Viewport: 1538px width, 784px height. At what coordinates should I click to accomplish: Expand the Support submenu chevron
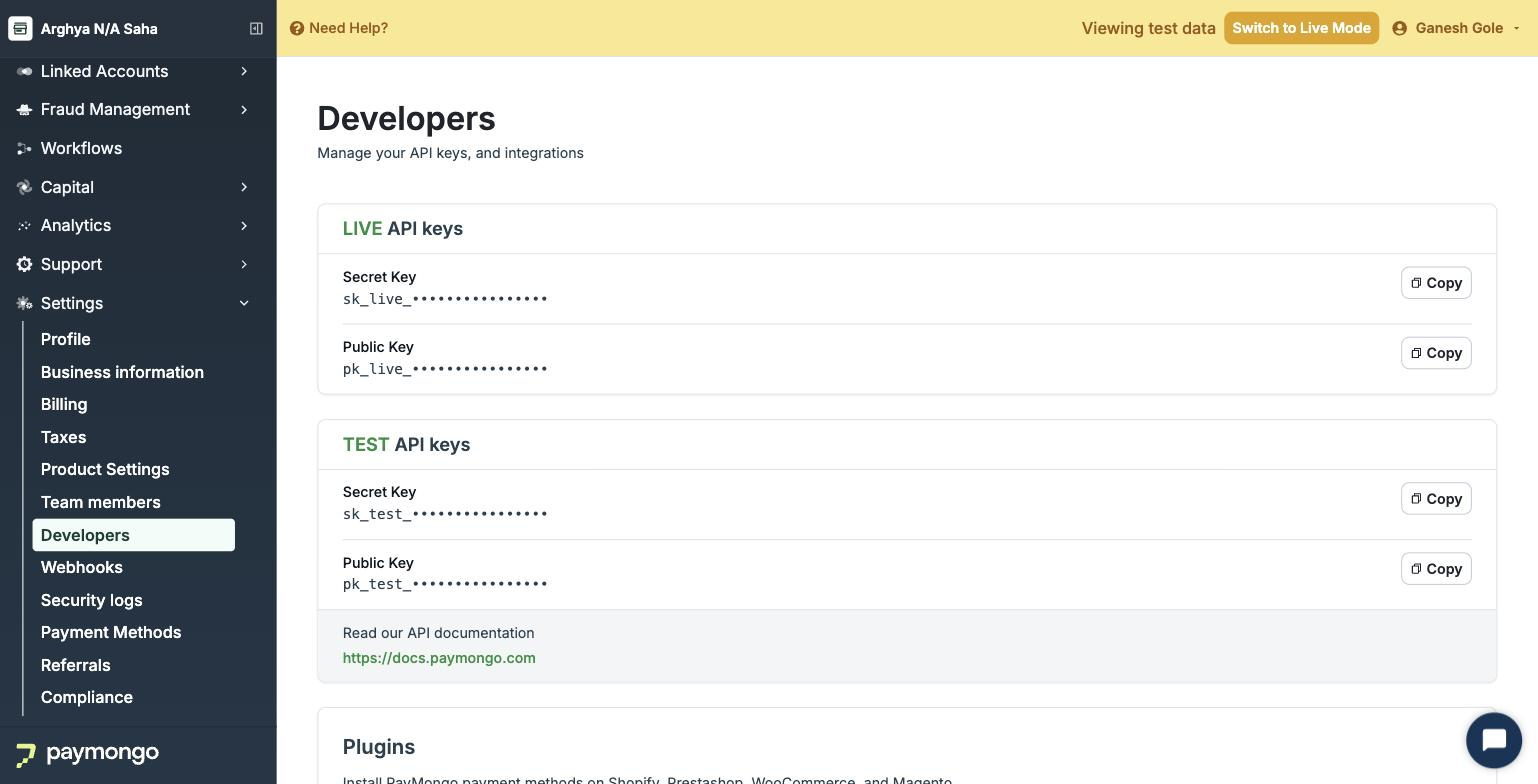244,264
